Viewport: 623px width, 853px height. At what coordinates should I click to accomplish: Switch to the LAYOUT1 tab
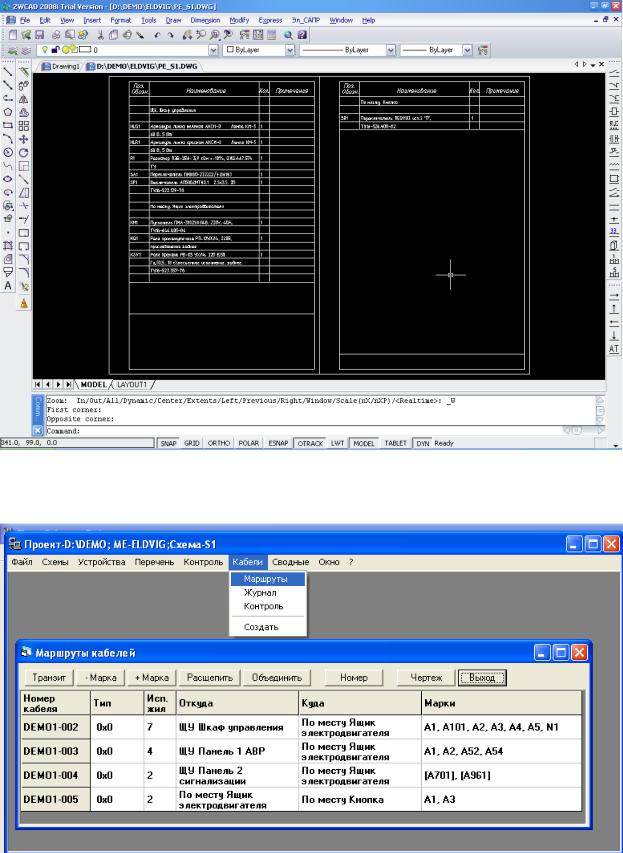pos(132,384)
